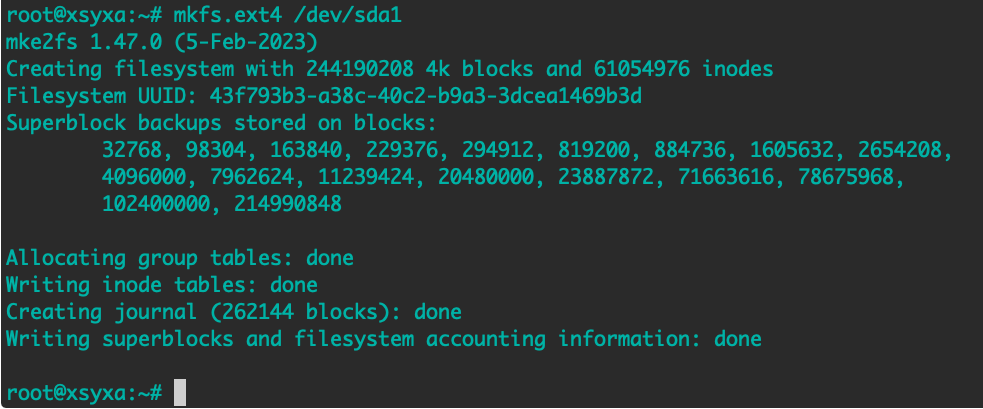Click the last backup block number 214990848
The height and width of the screenshot is (409, 983).
coord(288,204)
